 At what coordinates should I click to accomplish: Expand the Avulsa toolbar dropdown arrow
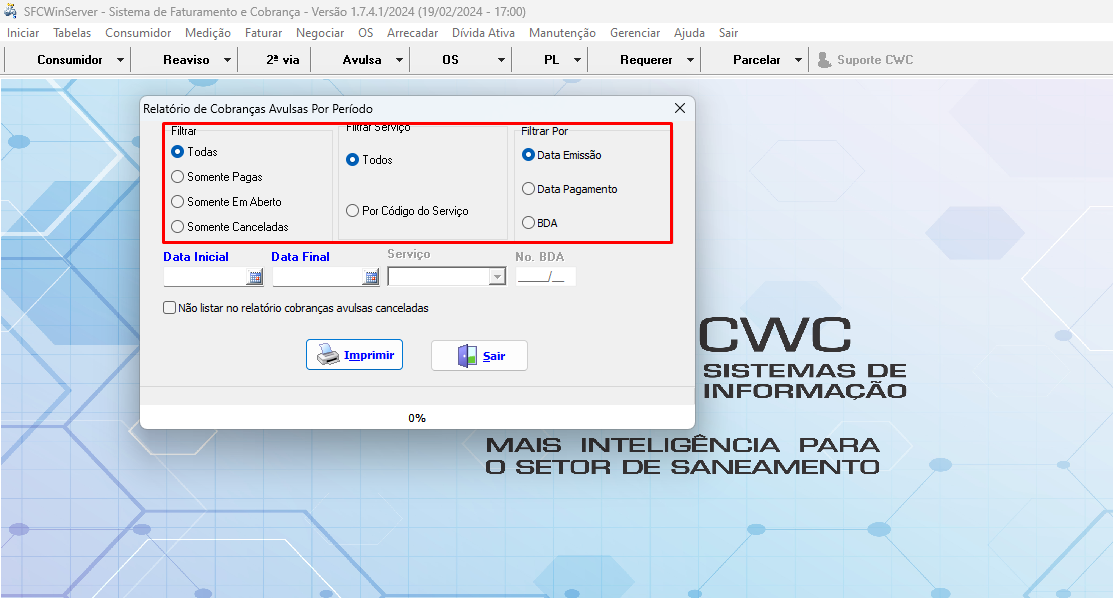[399, 60]
